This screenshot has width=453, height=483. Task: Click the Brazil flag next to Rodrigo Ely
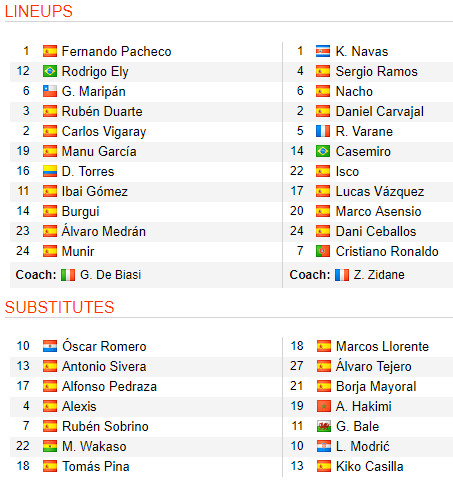[x=50, y=71]
